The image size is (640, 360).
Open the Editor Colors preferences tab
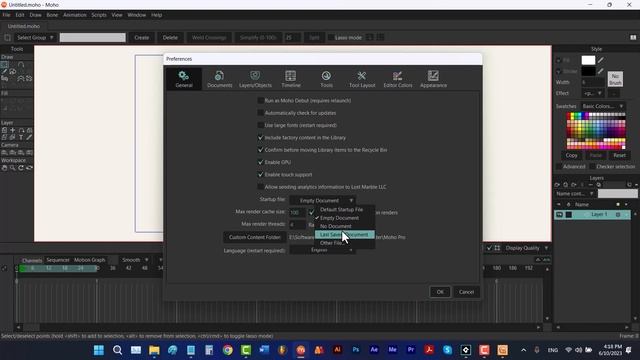tap(398, 79)
